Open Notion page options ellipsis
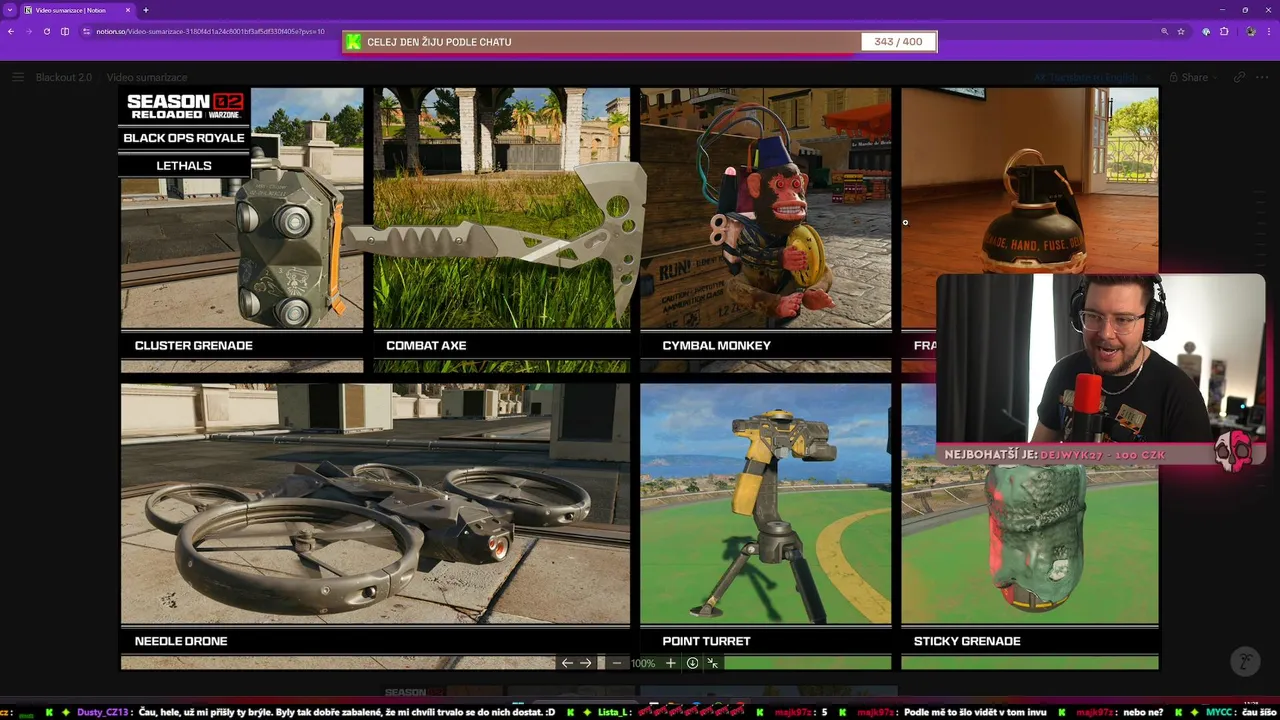 [1263, 77]
